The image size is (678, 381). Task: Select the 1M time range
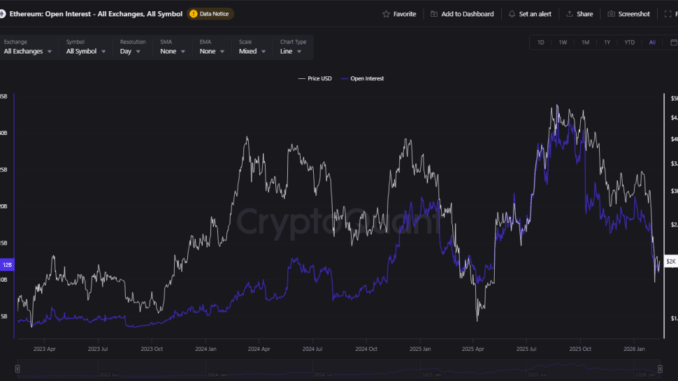coord(585,42)
